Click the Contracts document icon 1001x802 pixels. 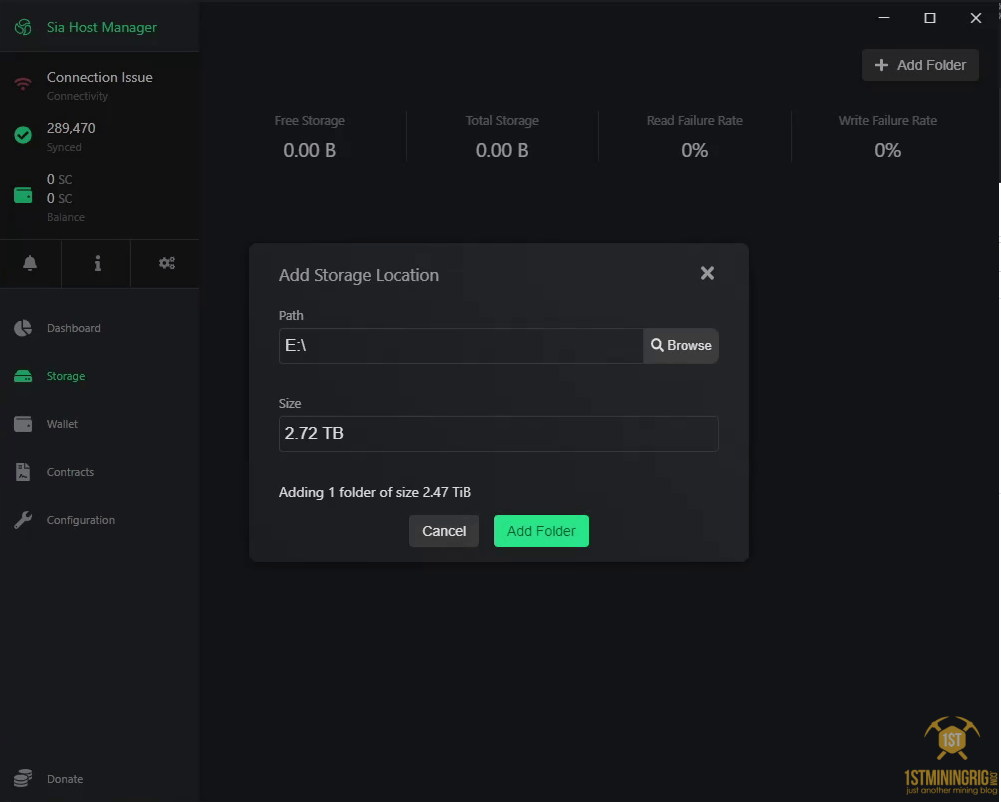[x=23, y=472]
